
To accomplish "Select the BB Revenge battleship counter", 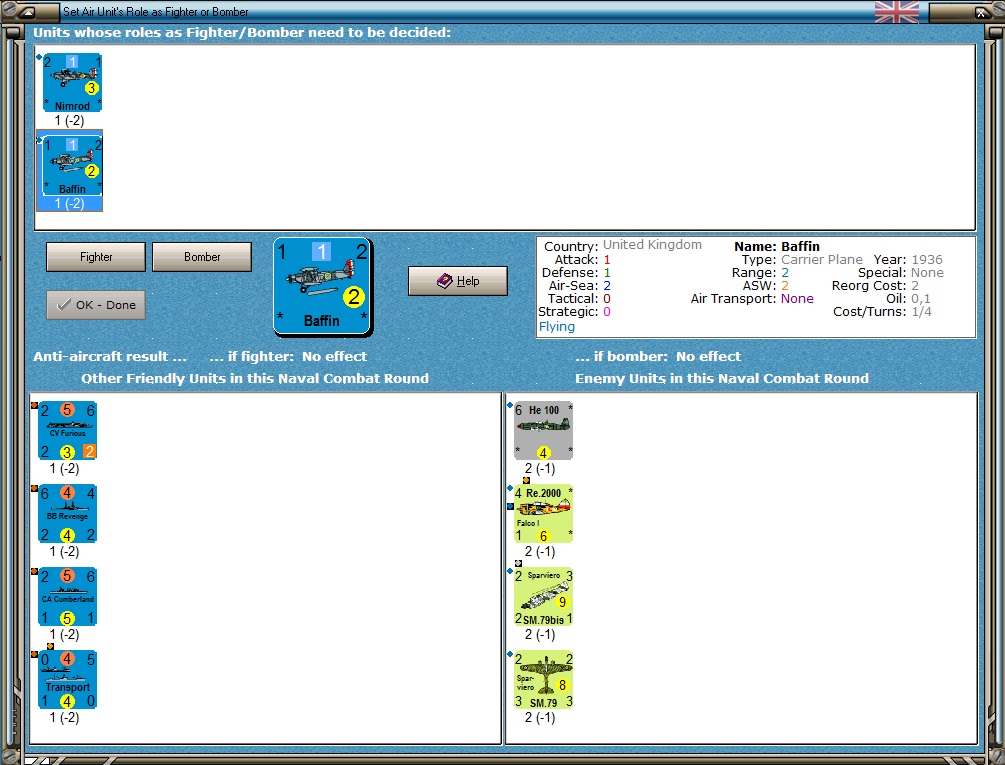I will pyautogui.click(x=67, y=513).
